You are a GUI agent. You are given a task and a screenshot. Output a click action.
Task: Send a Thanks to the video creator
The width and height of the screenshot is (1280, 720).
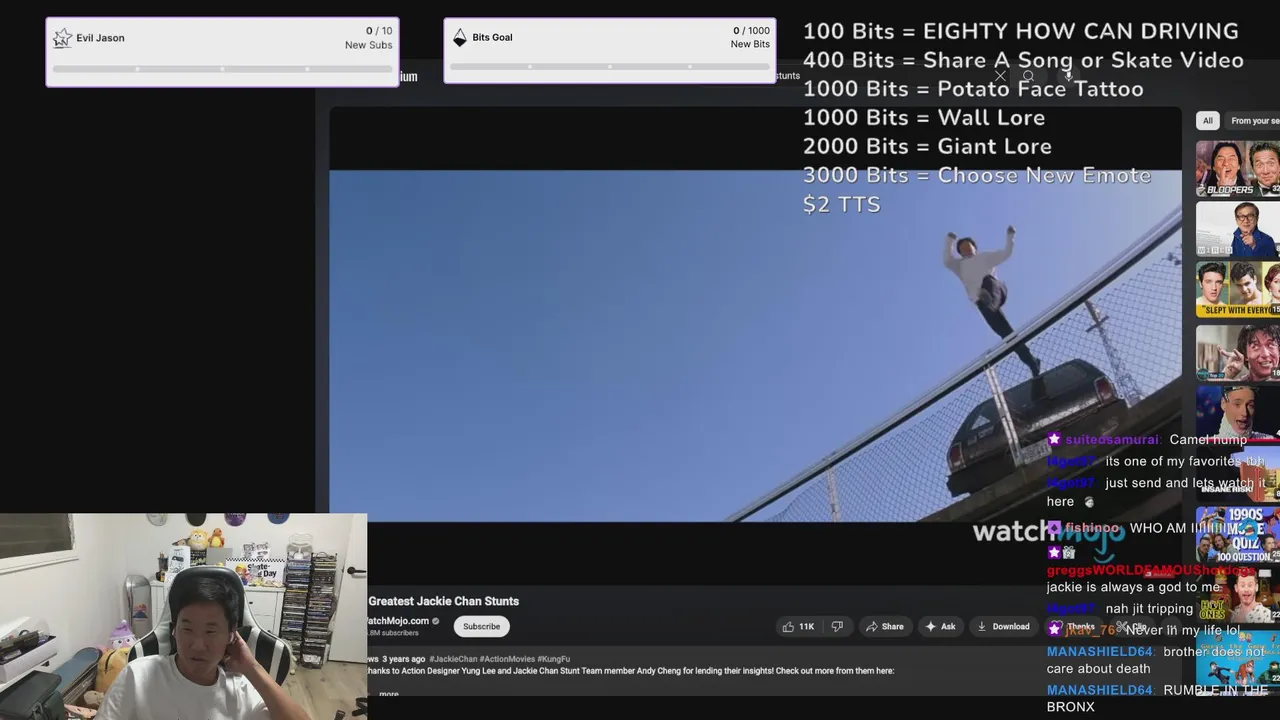click(1073, 627)
